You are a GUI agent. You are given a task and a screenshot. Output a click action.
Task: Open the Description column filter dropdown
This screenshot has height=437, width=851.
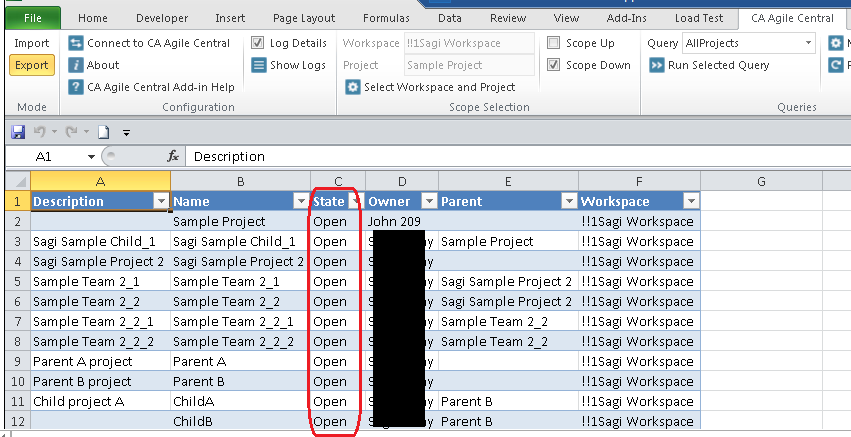(160, 201)
